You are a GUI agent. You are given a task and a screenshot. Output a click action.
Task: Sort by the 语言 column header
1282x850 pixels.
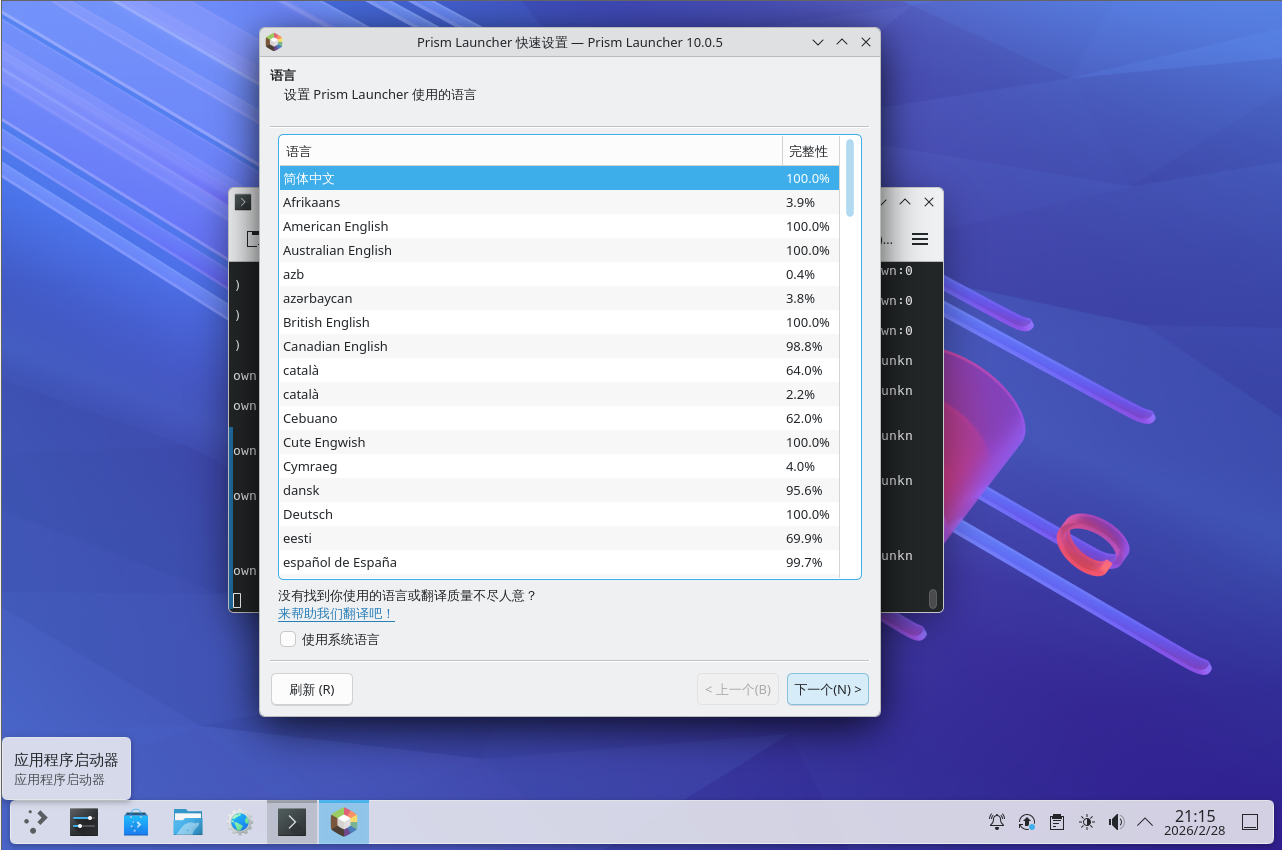(x=530, y=151)
